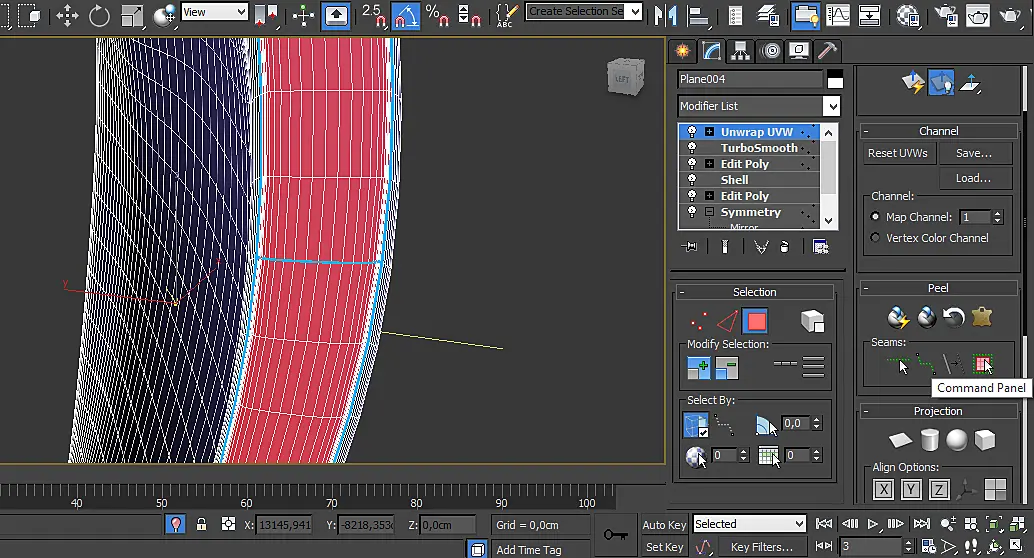
Task: Select the Scale tool in toolbar
Action: pos(132,15)
